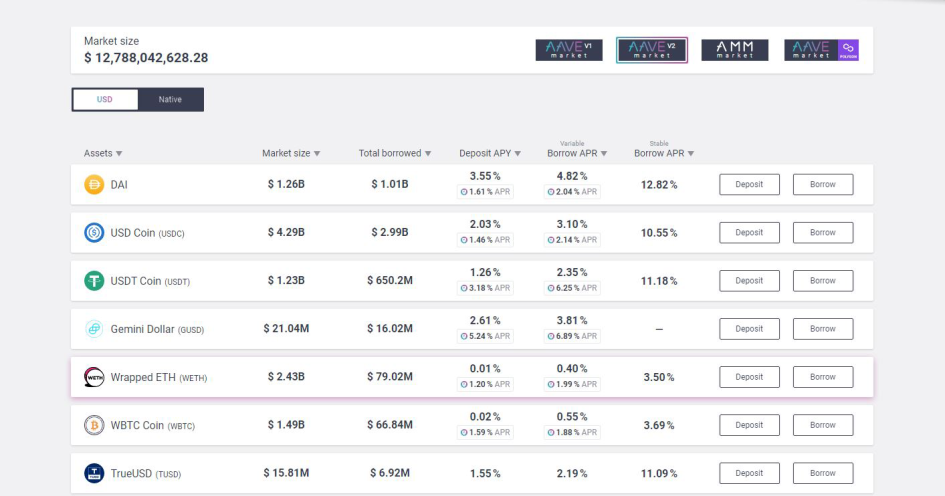This screenshot has height=496, width=945.
Task: Click the TrueUSD icon
Action: [94, 473]
